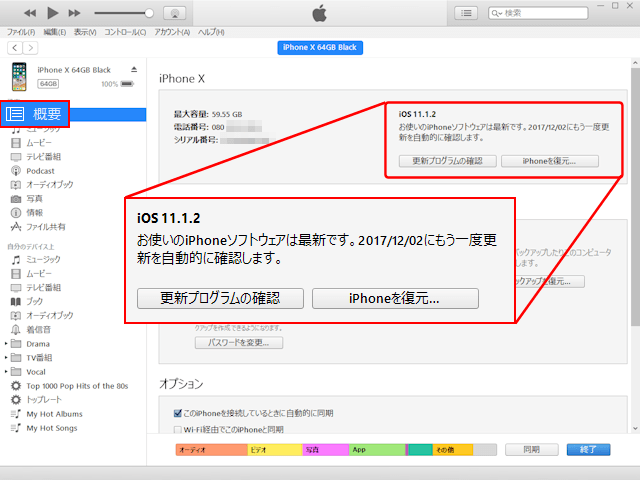Toggle Wi-Fi経由でこのiPhoneと同期 checkbox

click(x=178, y=429)
